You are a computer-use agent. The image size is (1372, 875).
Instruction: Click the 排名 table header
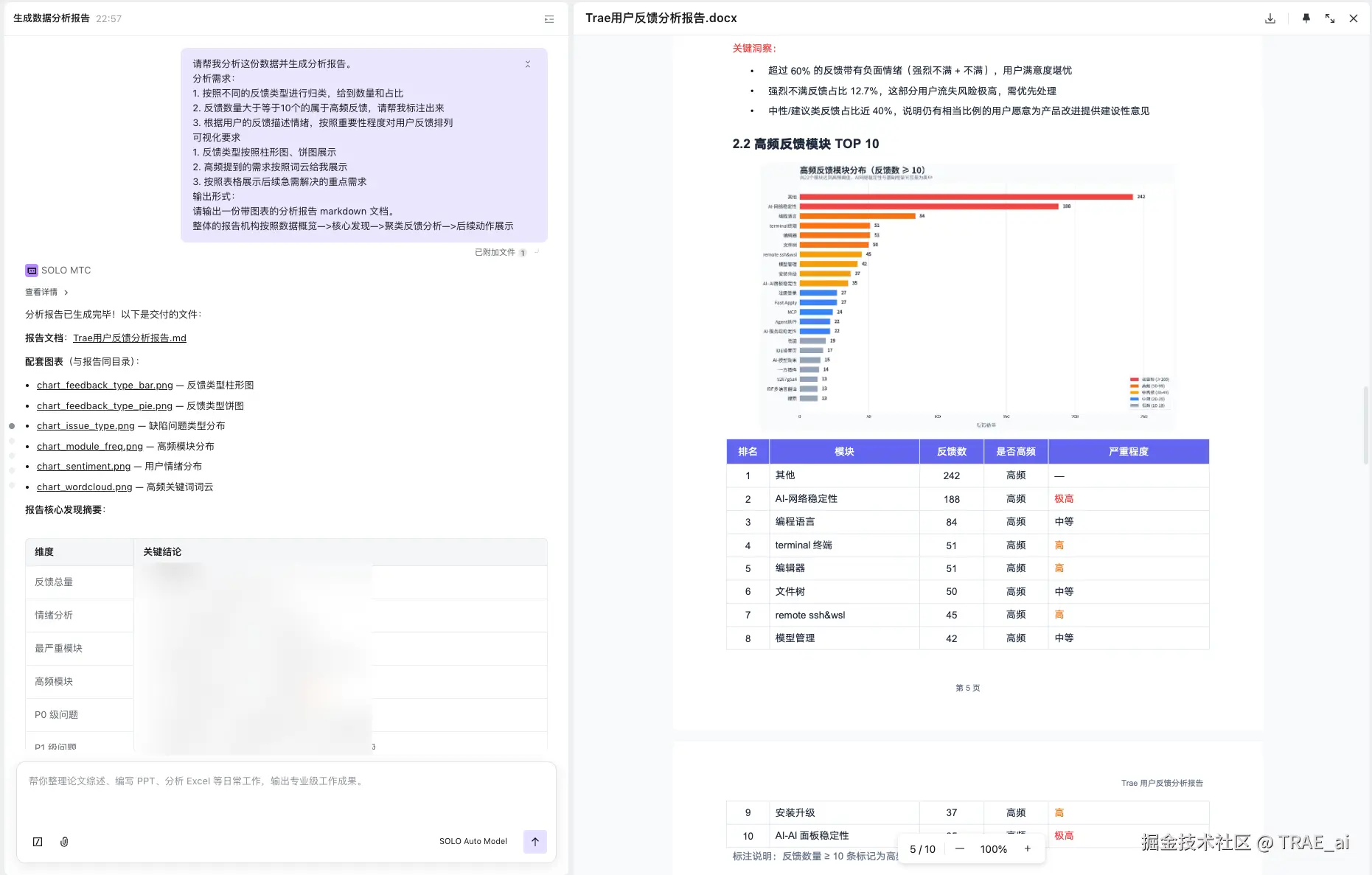click(x=748, y=452)
